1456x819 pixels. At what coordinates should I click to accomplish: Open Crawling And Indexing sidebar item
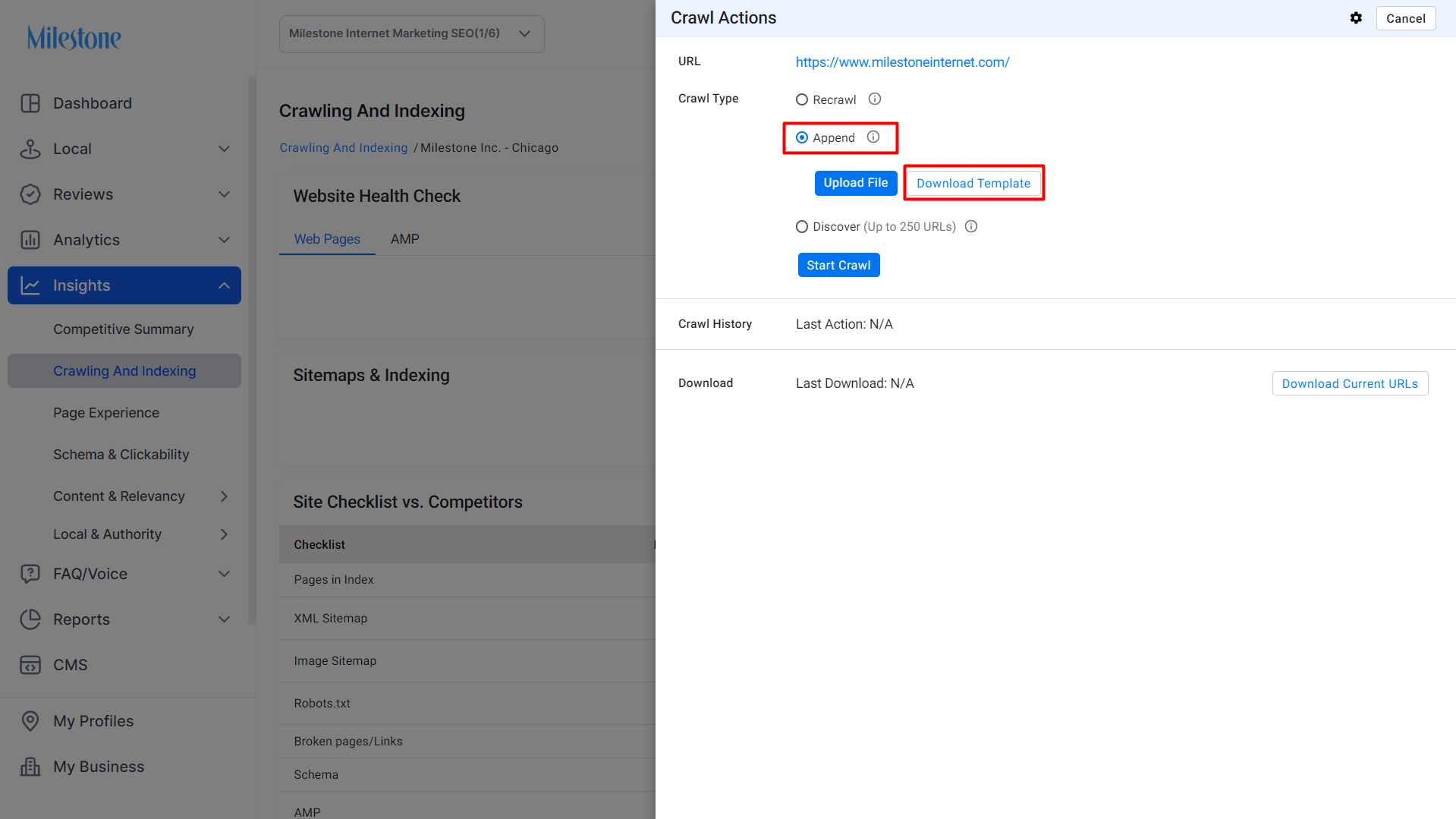[x=124, y=371]
